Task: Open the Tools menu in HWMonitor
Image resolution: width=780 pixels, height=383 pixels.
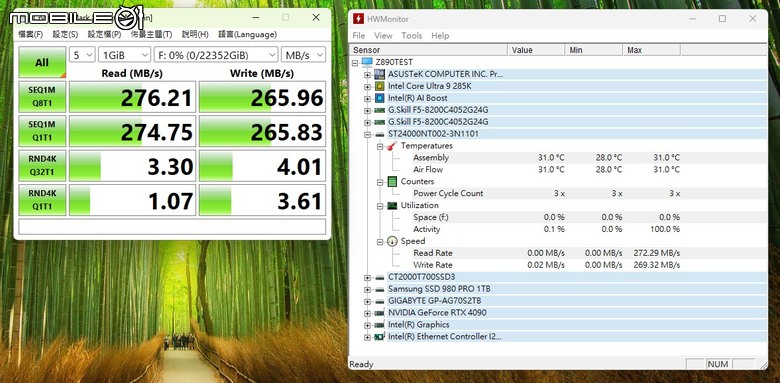Action: click(x=412, y=35)
